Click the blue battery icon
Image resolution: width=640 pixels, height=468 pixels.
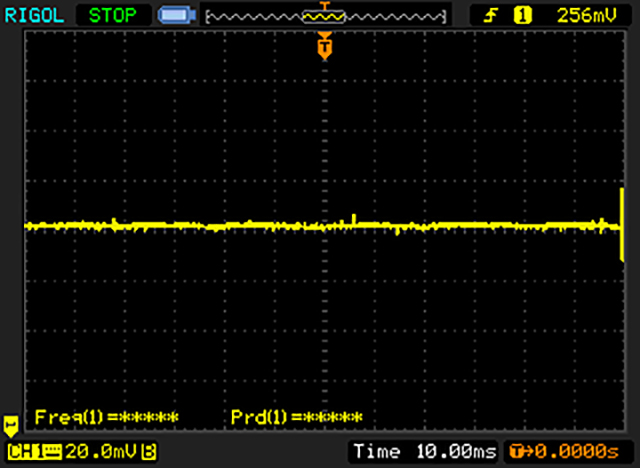[177, 16]
